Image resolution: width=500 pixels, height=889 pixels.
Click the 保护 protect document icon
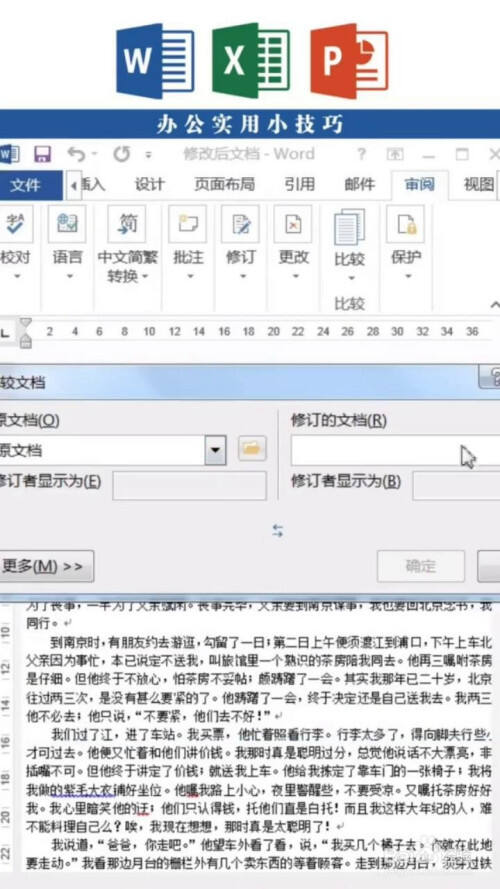point(405,225)
